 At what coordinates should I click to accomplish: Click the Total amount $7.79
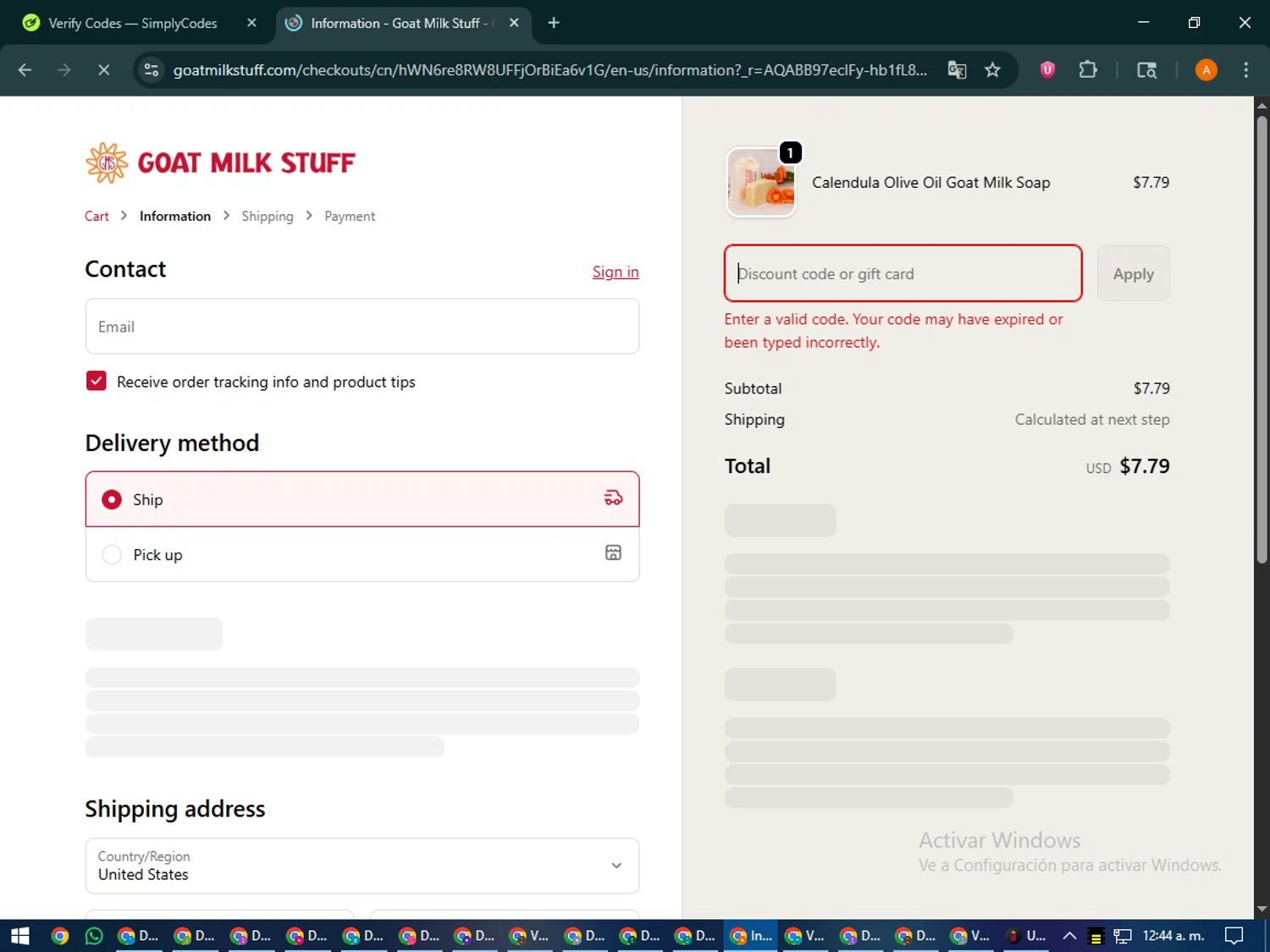(1145, 466)
